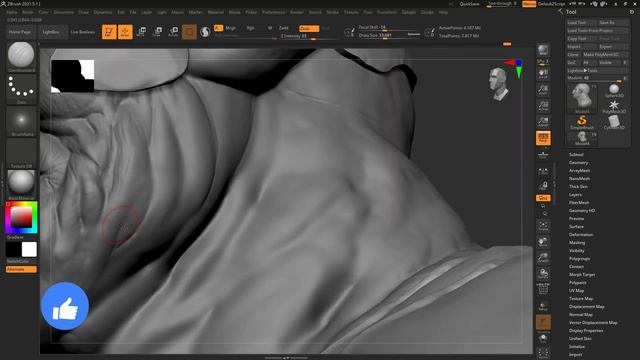Open the Texture Off picker
The image size is (640, 360).
(x=21, y=153)
